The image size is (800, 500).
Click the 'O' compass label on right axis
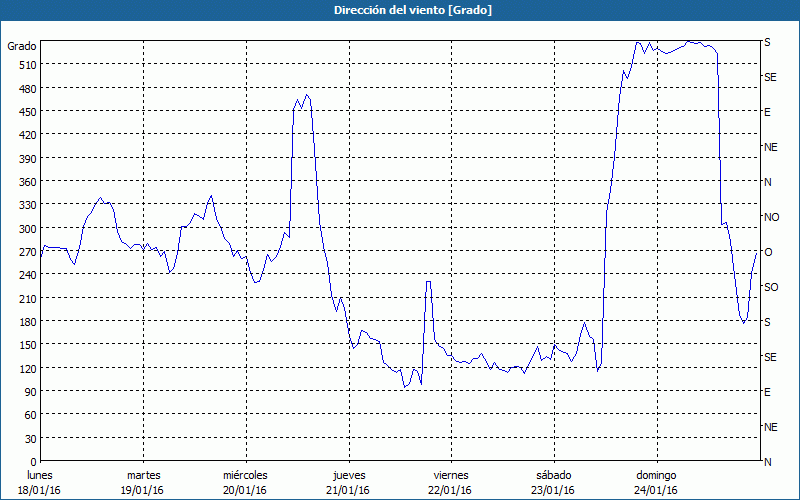[768, 252]
